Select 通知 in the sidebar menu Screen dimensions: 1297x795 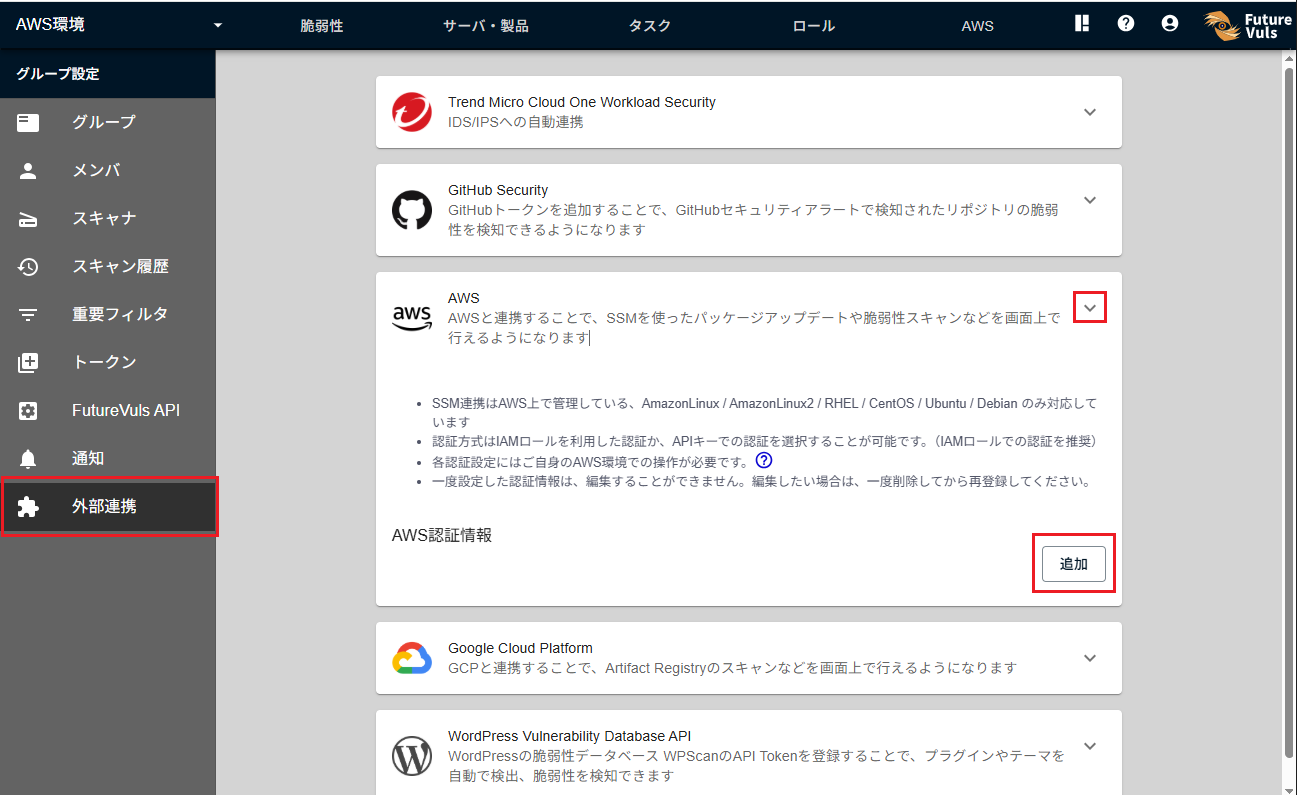[x=108, y=458]
